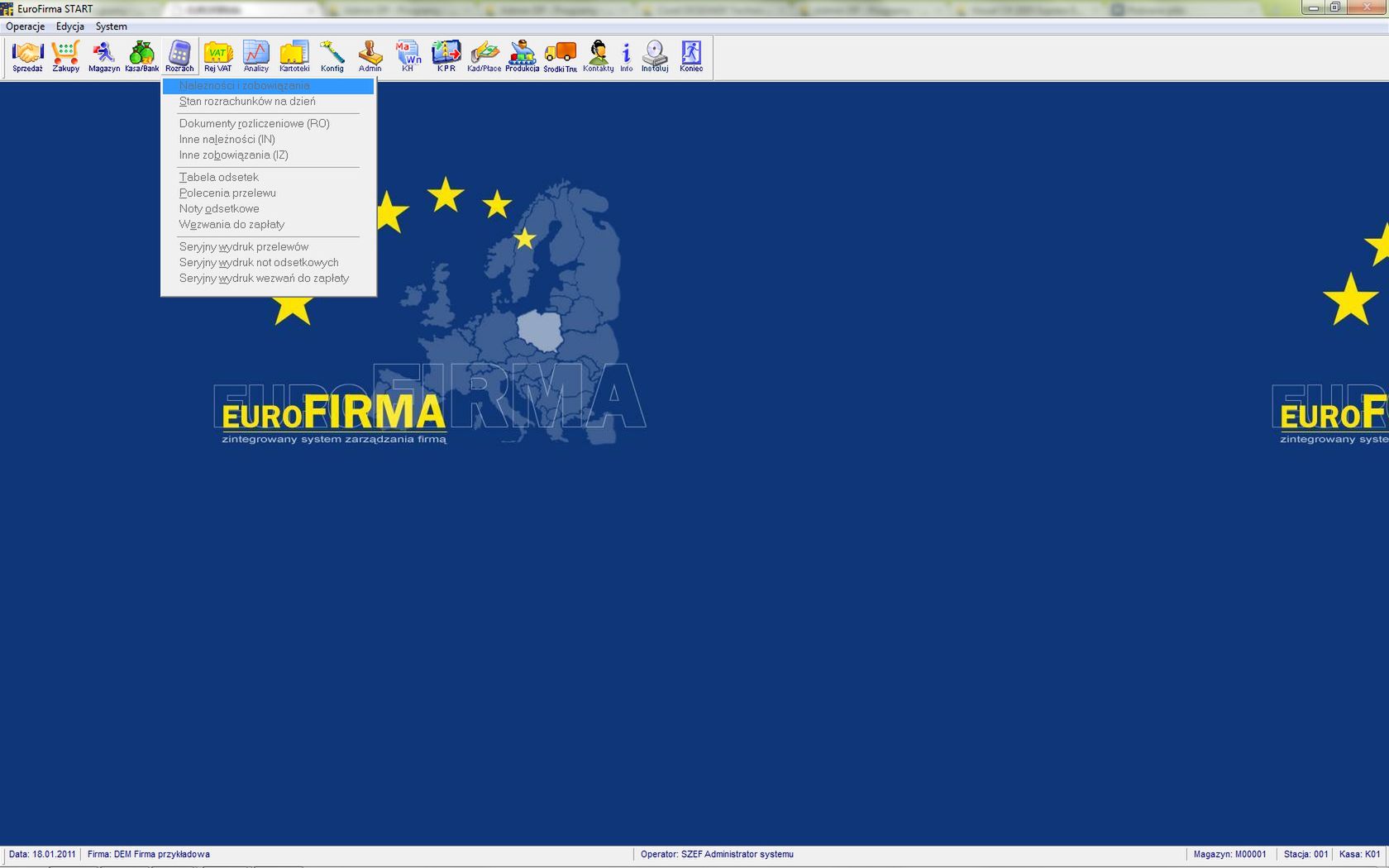The height and width of the screenshot is (868, 1389).
Task: Click the Info icon
Action: coord(627,57)
